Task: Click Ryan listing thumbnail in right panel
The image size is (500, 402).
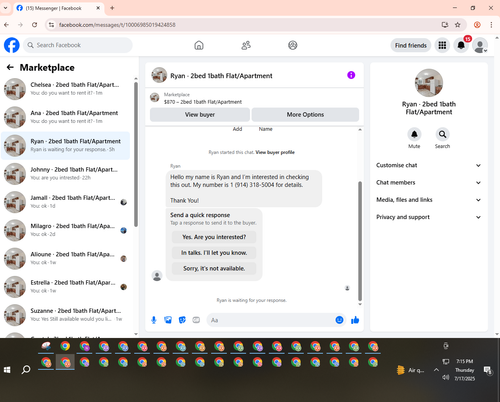Action: 429,83
